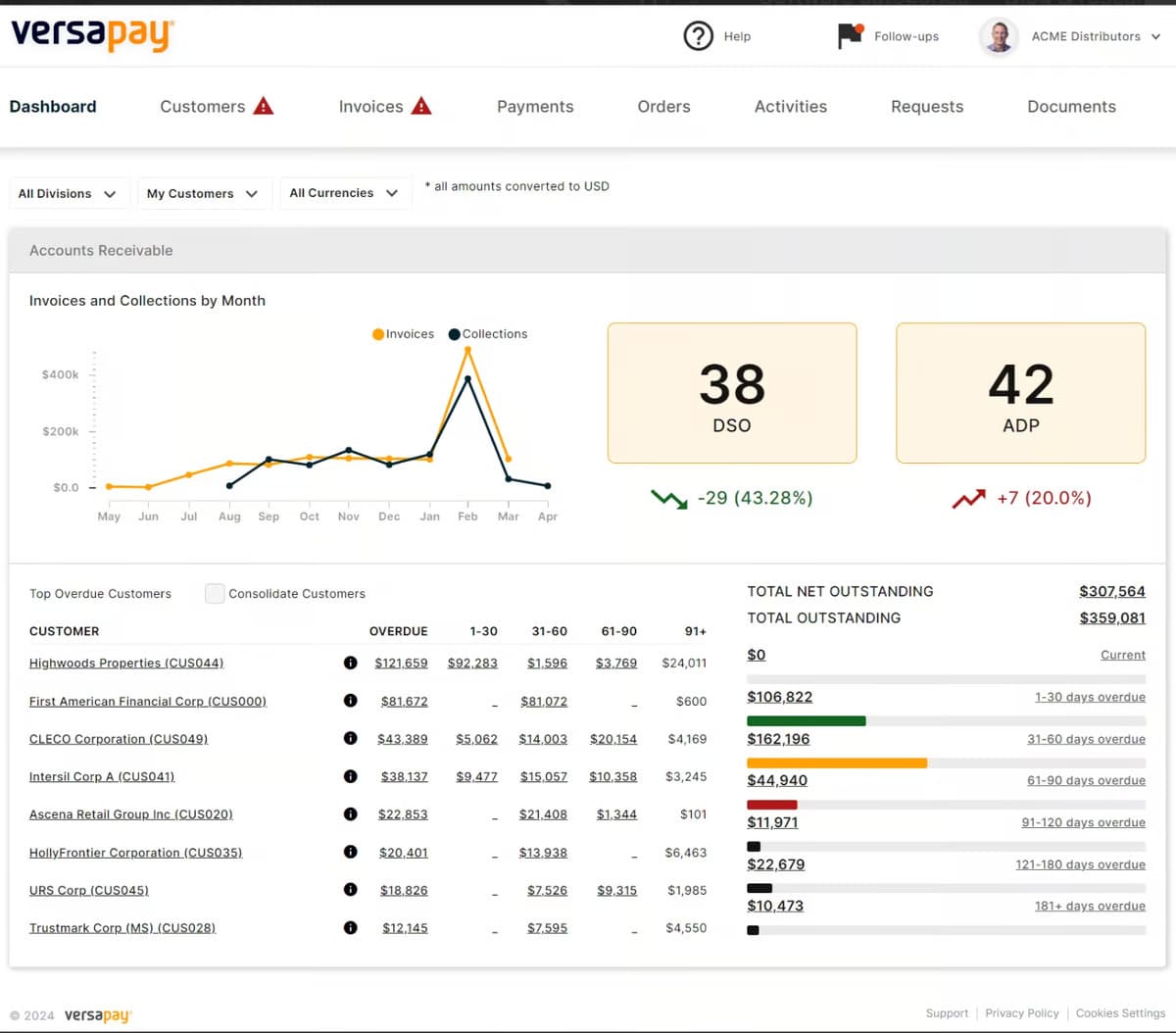Open info icon for Trustmark Corp (MS)

click(351, 927)
